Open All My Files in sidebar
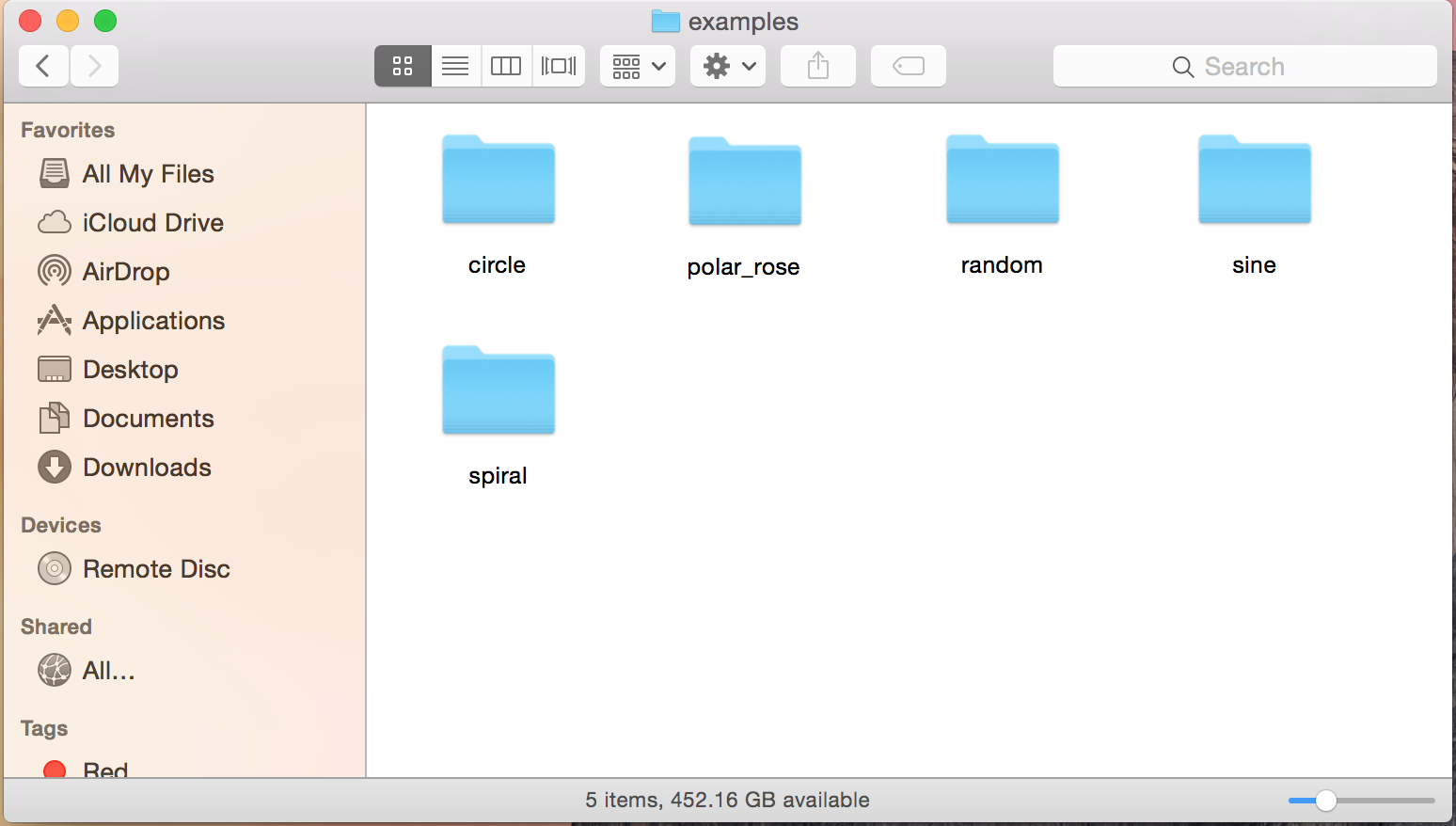1456x826 pixels. [x=184, y=173]
